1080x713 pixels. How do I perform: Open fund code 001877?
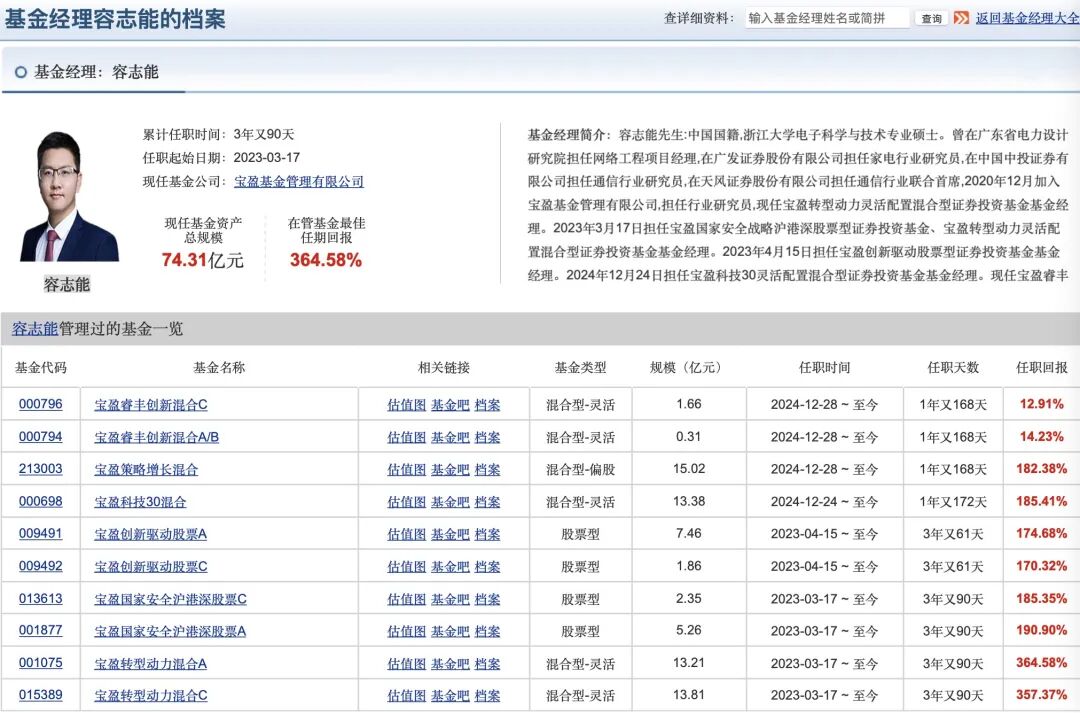point(41,630)
